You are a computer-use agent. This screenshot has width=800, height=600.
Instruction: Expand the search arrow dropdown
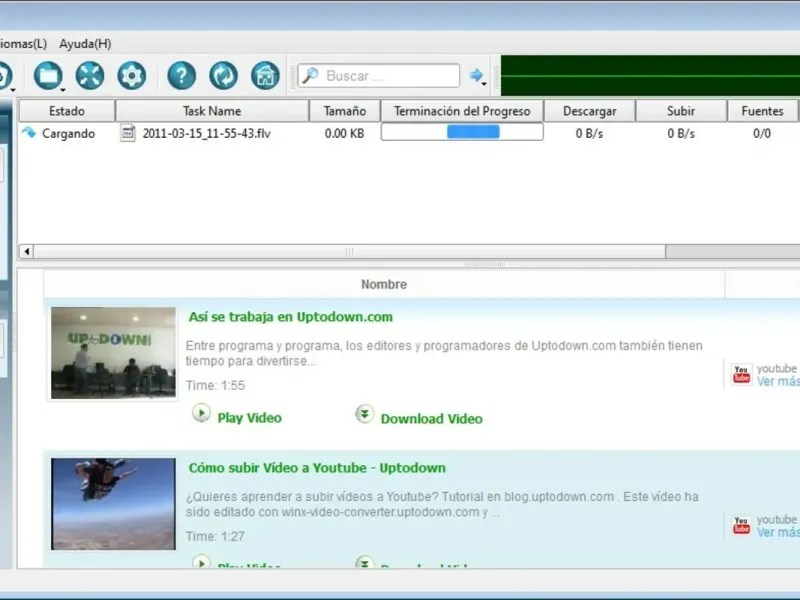pyautogui.click(x=484, y=83)
